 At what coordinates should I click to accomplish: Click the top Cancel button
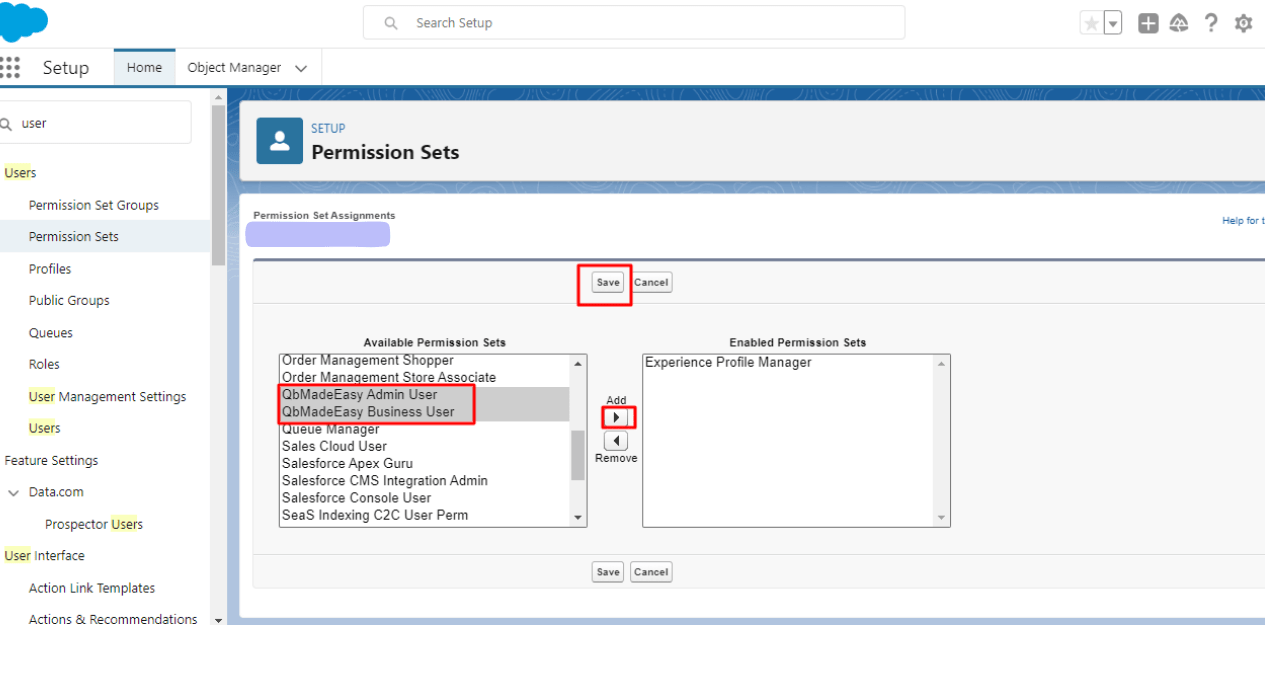[x=651, y=283]
